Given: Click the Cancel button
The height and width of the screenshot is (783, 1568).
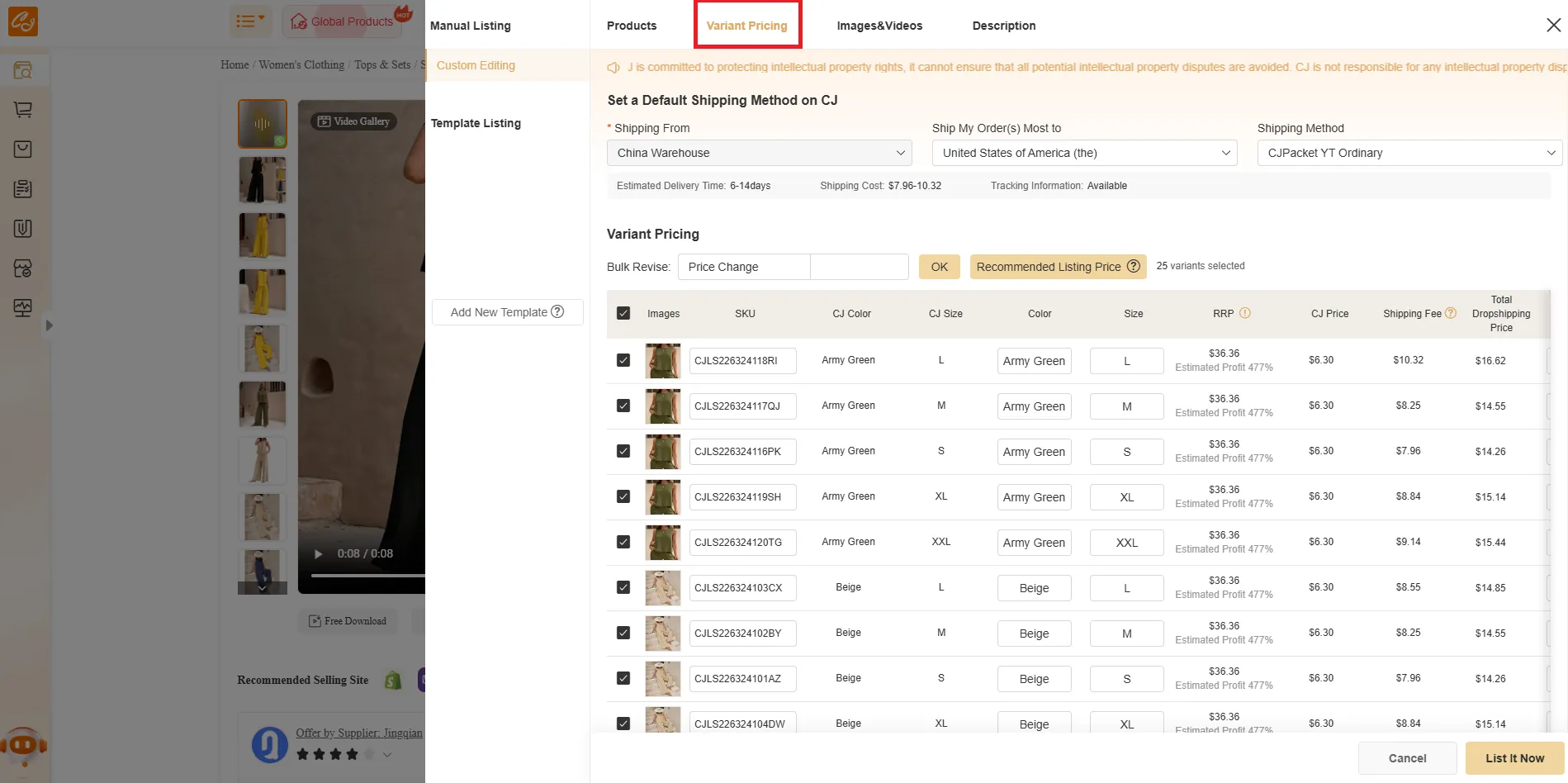Looking at the screenshot, I should (1407, 758).
